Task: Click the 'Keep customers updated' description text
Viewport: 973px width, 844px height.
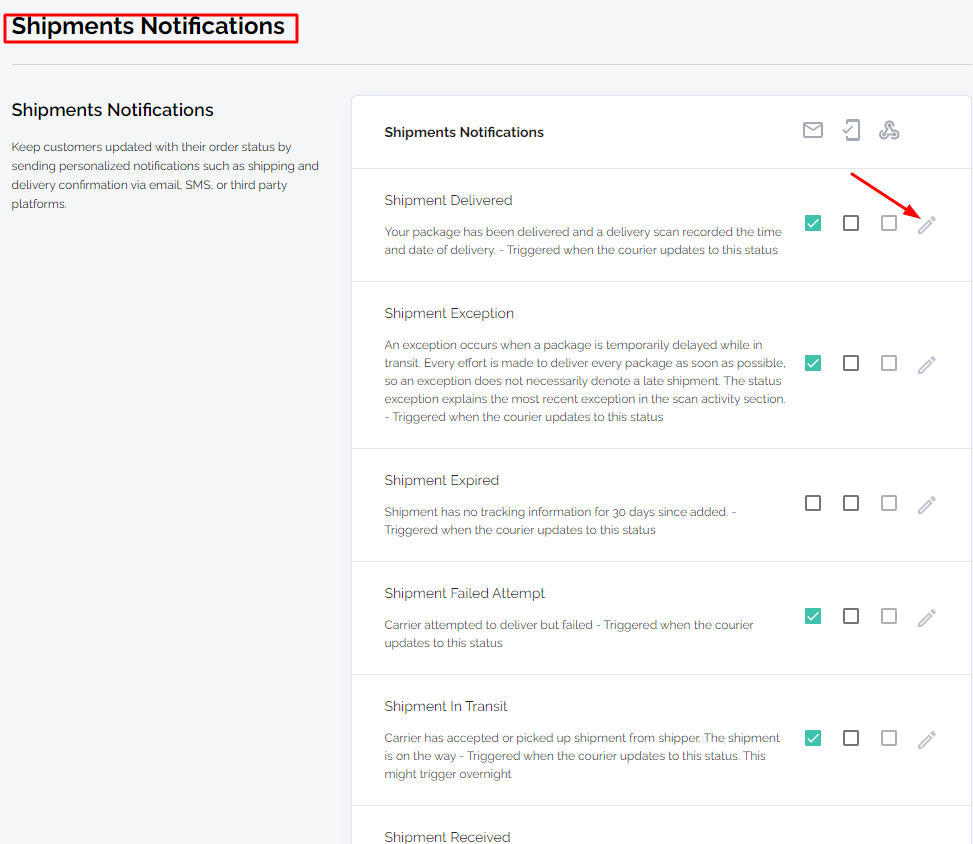Action: pyautogui.click(x=165, y=175)
